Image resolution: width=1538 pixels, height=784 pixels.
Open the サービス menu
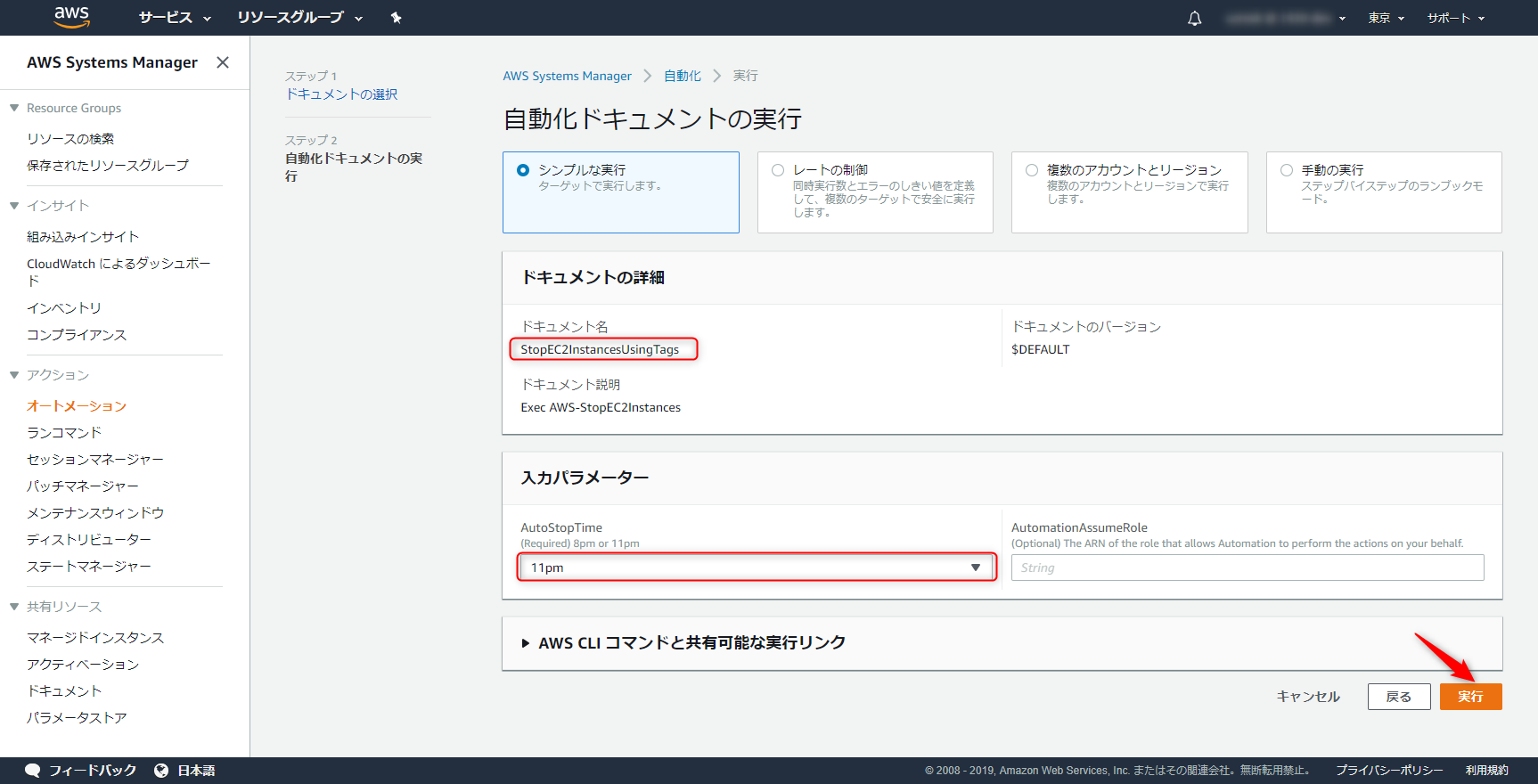click(175, 18)
